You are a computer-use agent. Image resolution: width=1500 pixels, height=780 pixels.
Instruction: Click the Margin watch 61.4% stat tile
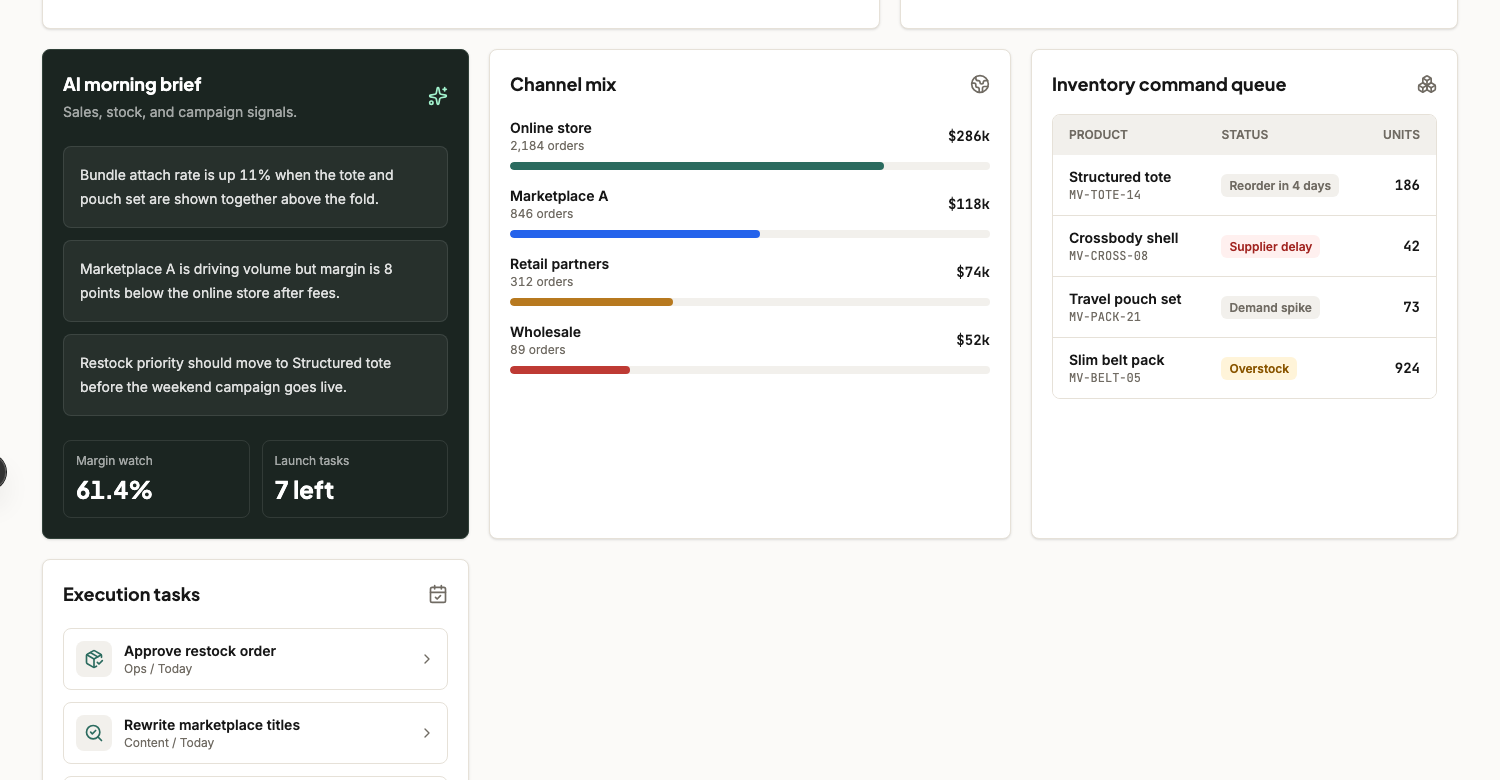click(156, 479)
